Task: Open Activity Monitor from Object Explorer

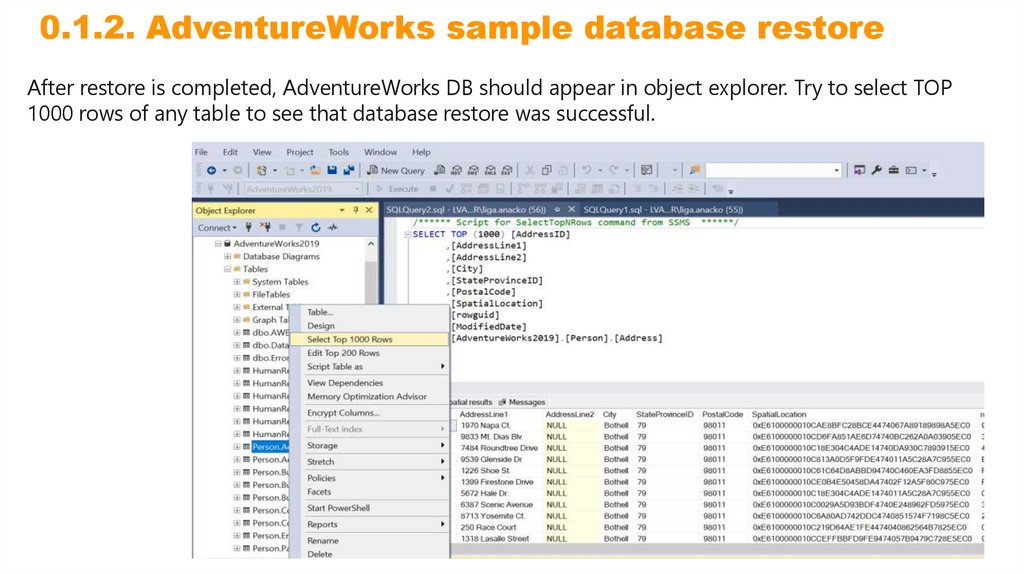Action: click(333, 227)
